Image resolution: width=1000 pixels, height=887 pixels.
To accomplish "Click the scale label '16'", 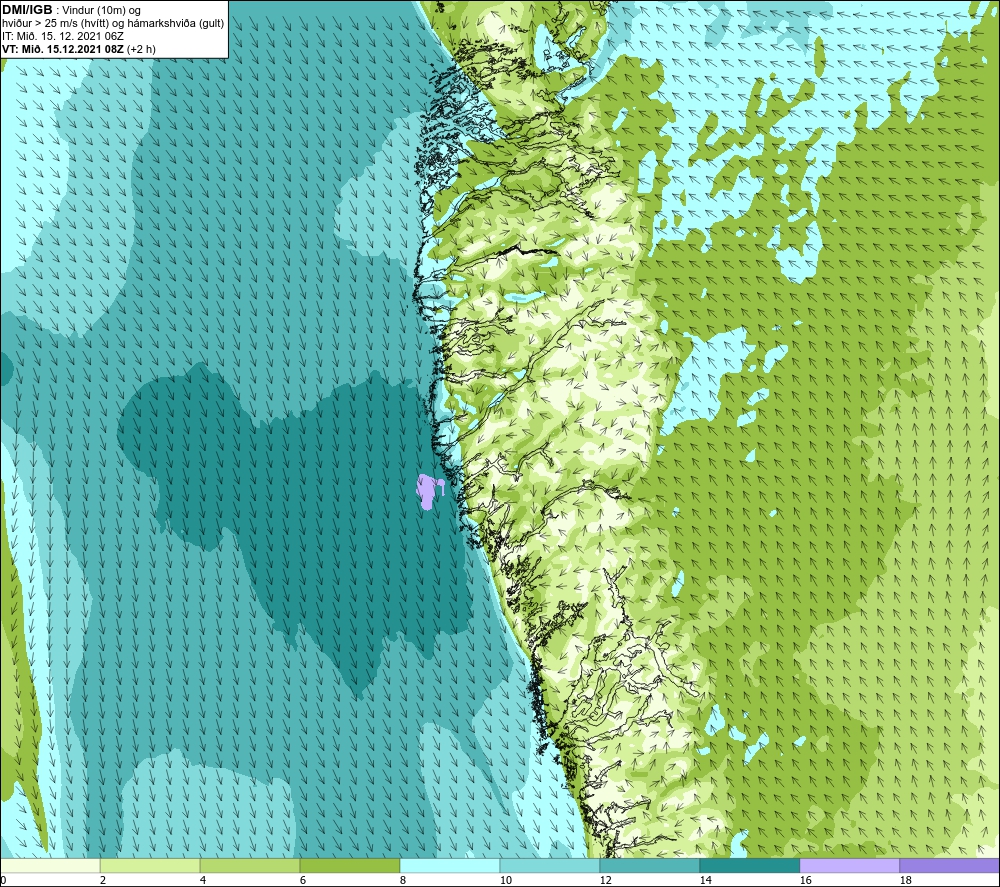I will coord(805,880).
